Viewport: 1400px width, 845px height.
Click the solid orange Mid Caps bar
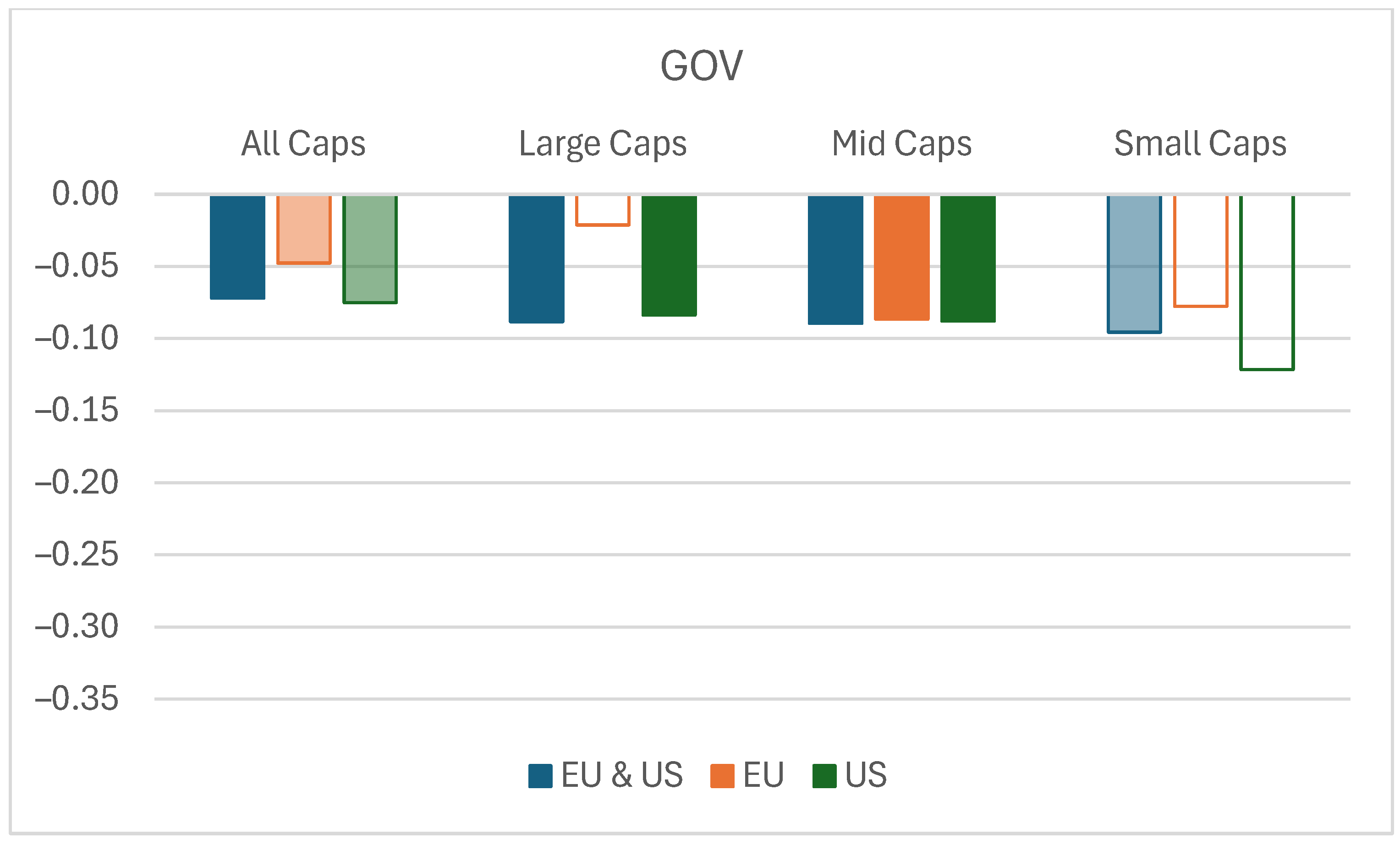tap(902, 258)
